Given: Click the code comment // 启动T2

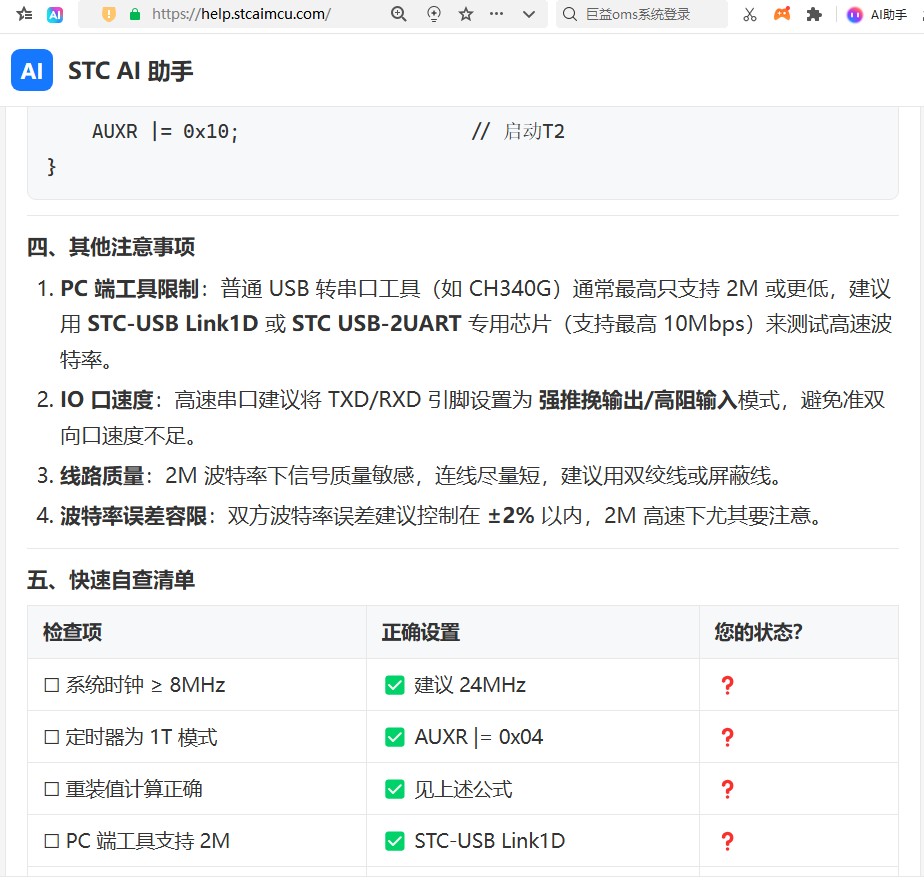Looking at the screenshot, I should pos(518,131).
